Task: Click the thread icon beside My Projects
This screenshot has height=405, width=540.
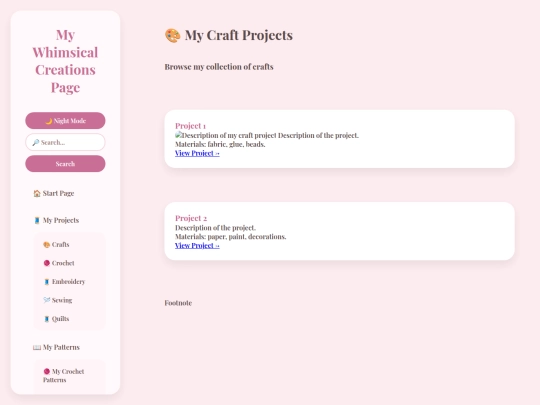Action: [37, 220]
